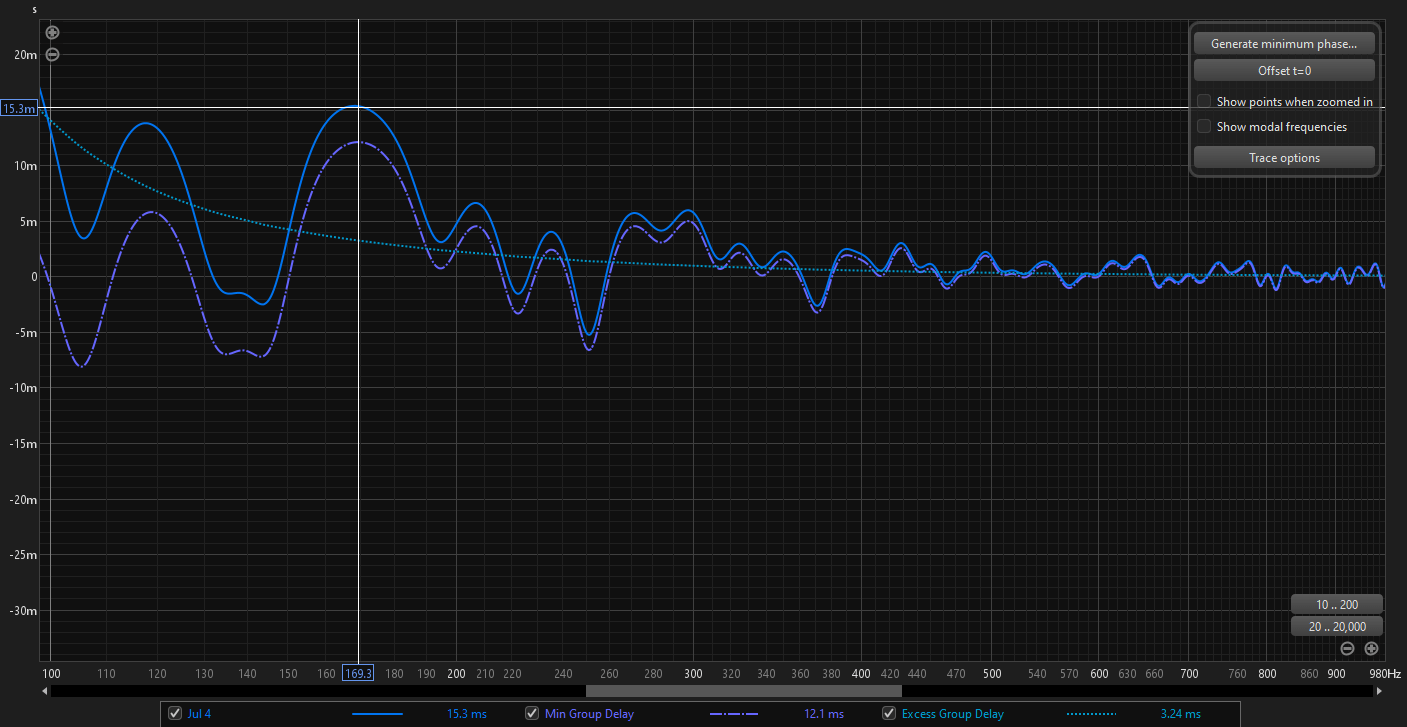
Task: Click the Jul 4 trace name
Action: coord(199,714)
